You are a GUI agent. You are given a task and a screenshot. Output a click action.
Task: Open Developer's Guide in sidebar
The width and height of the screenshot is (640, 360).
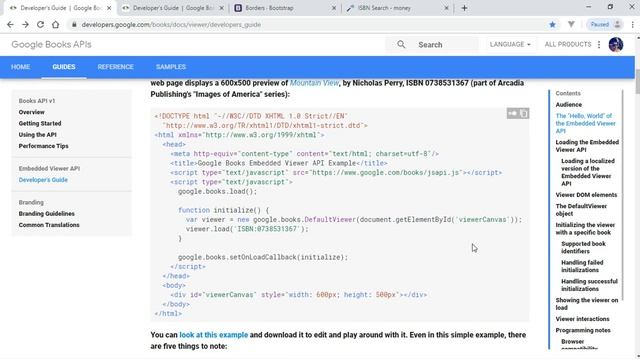point(43,180)
